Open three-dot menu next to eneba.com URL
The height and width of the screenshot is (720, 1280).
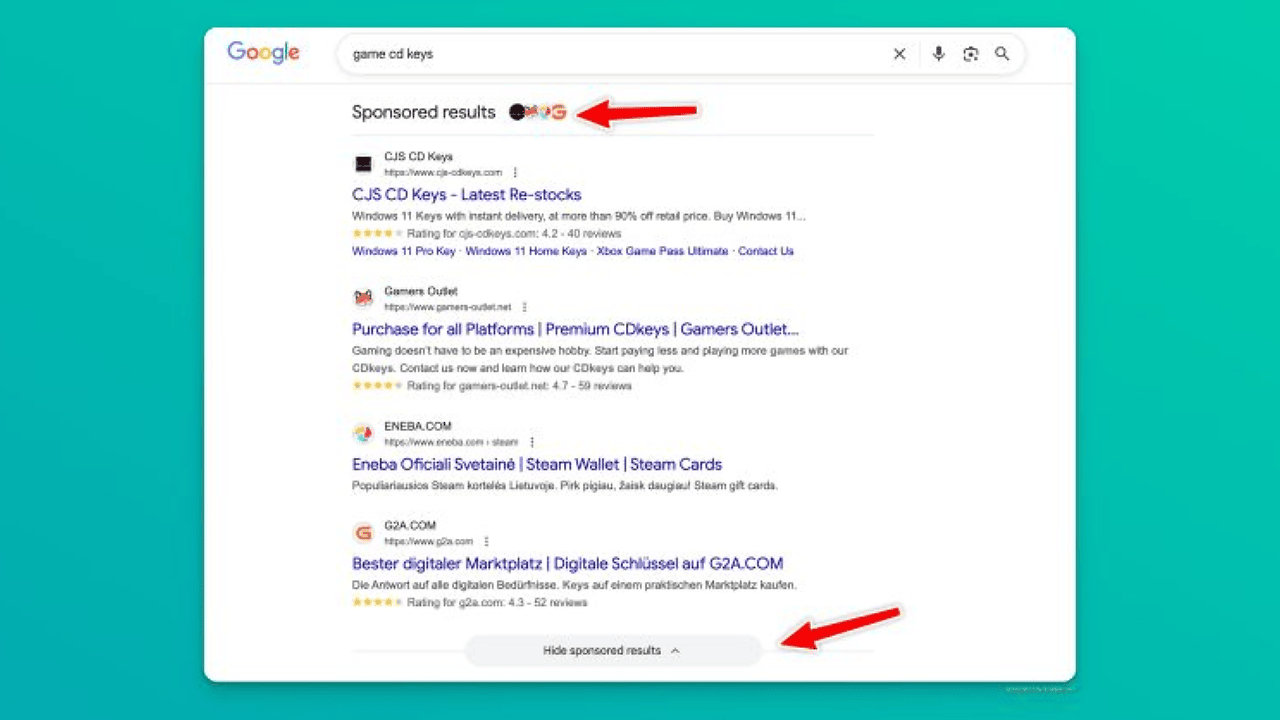tap(532, 442)
